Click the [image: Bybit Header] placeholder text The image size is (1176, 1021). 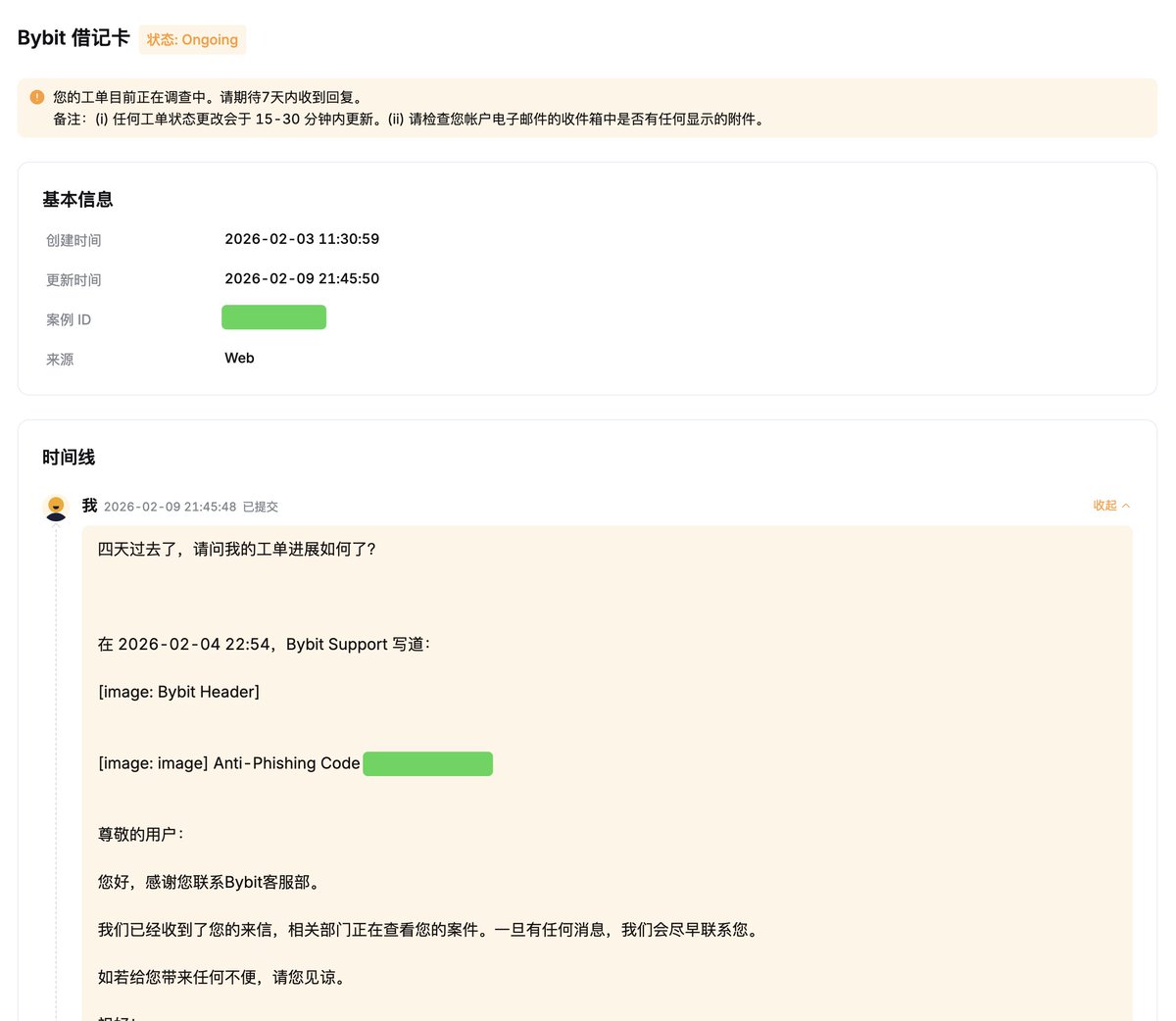click(x=179, y=692)
